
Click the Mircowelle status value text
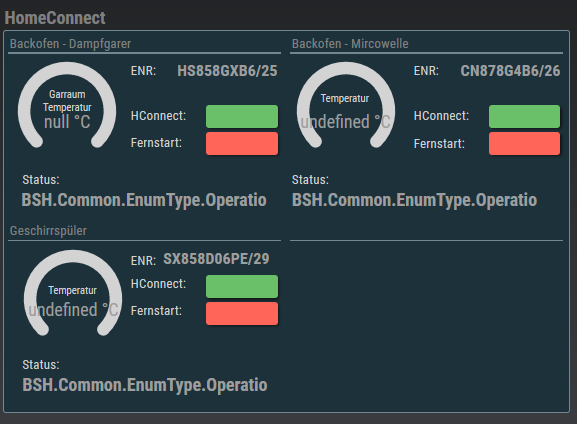[414, 201]
